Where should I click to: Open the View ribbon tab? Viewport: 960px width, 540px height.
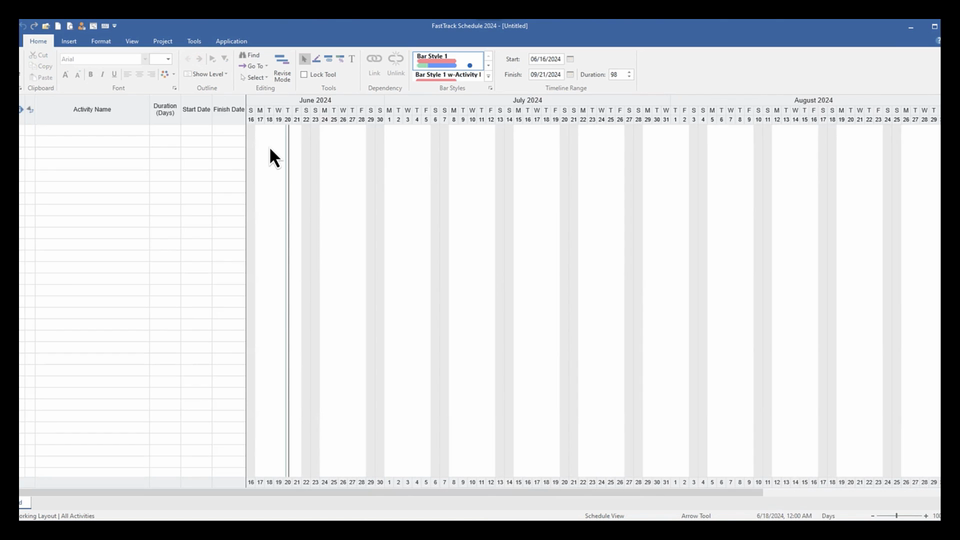(x=132, y=41)
